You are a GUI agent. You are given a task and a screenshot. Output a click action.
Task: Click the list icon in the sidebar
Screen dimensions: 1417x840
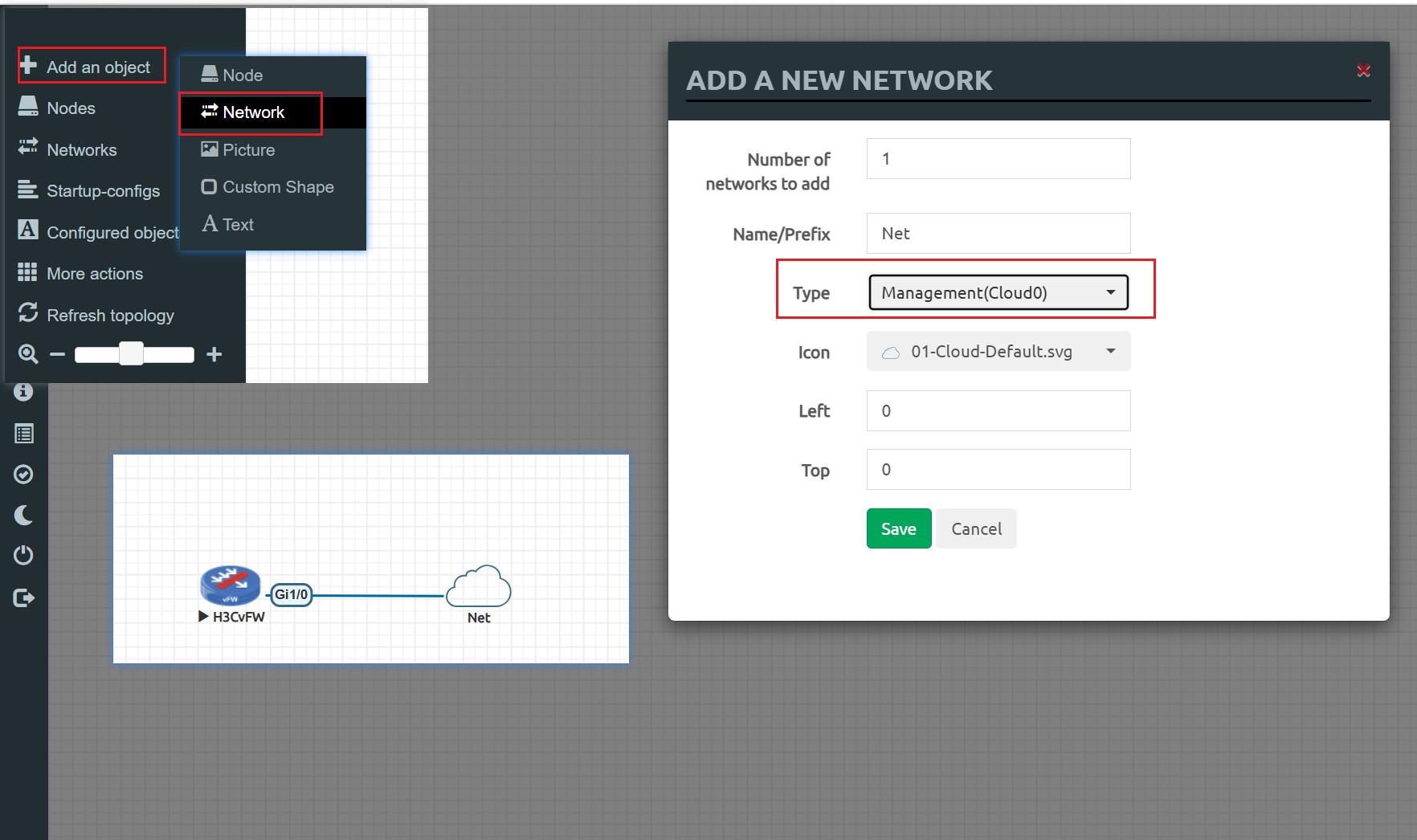pyautogui.click(x=24, y=434)
